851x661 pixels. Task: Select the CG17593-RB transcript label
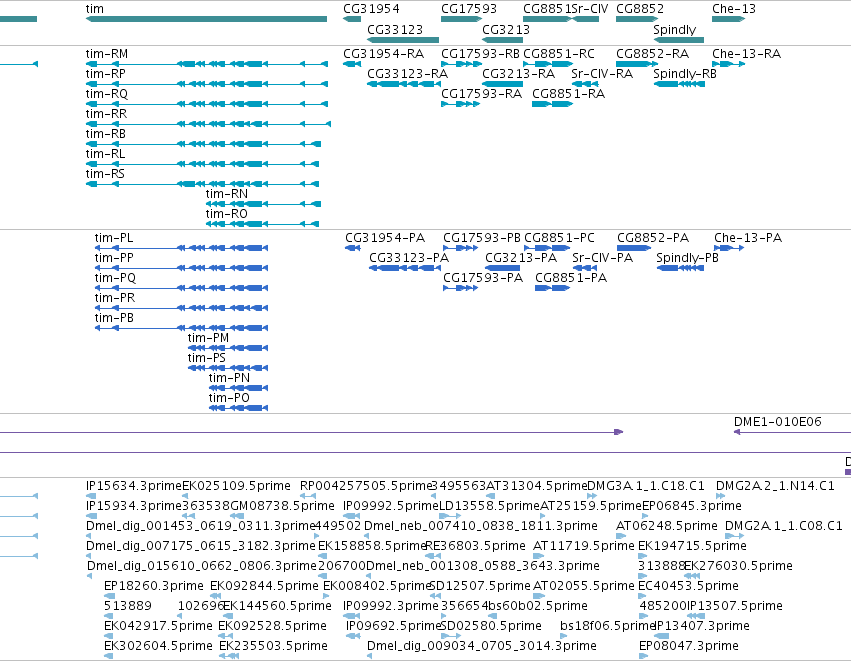[480, 54]
